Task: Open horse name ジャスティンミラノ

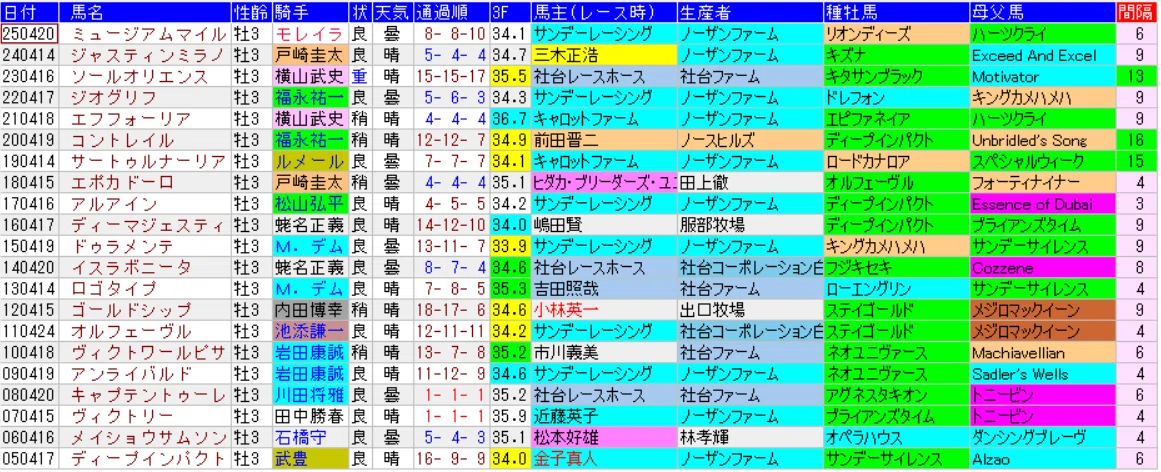Action: click(147, 55)
